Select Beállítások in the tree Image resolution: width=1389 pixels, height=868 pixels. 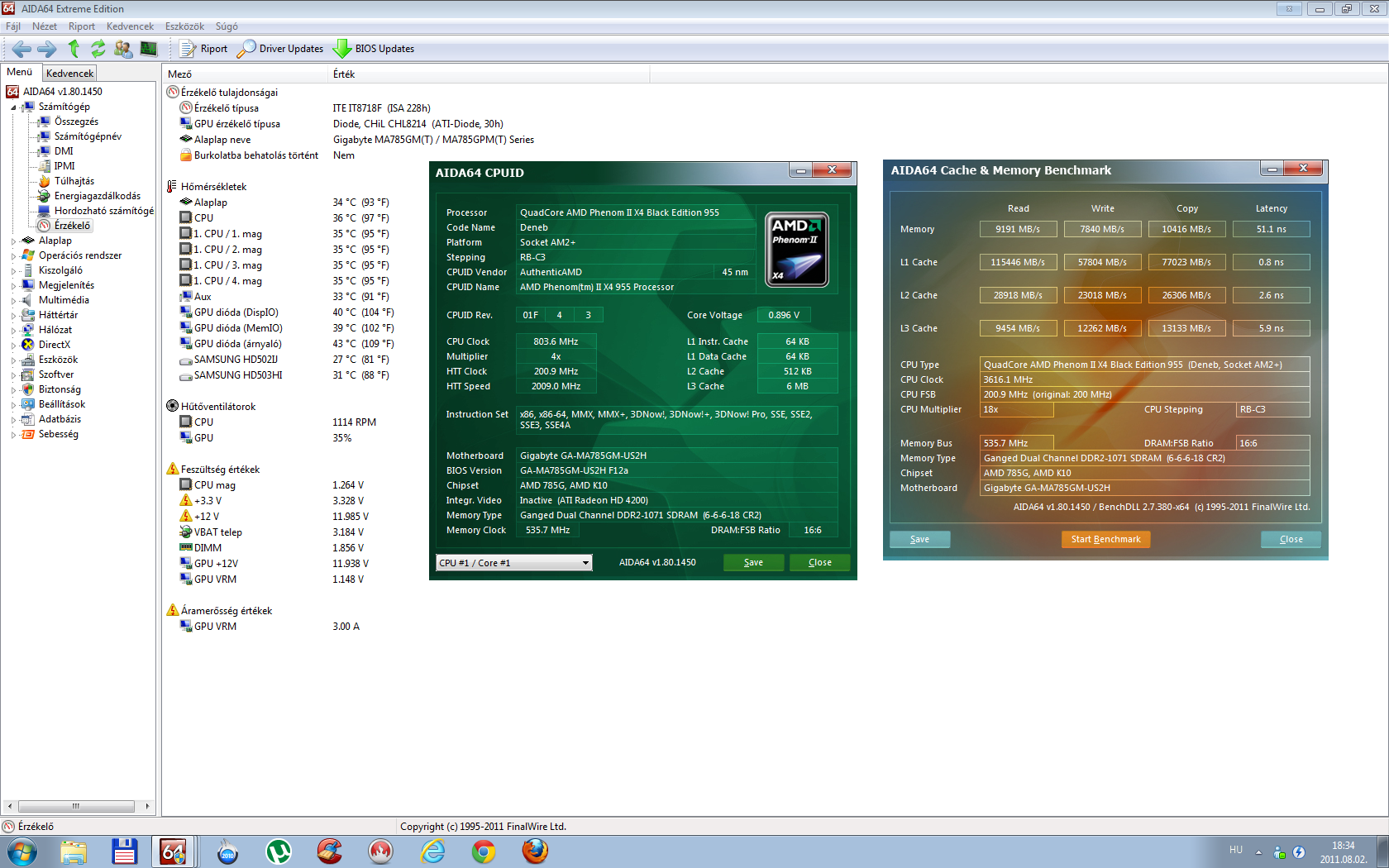coord(62,404)
